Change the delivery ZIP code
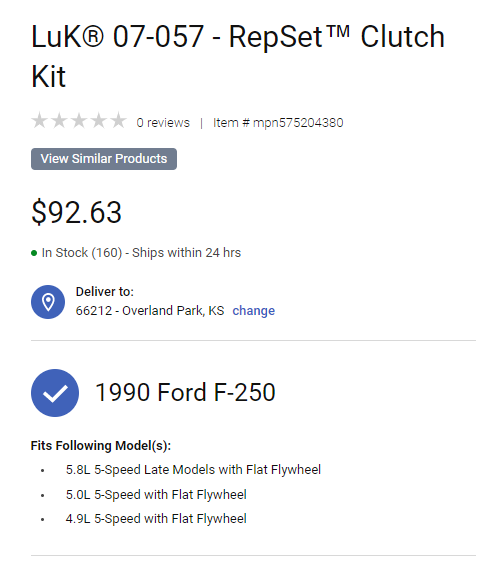The image size is (480, 561). (254, 311)
